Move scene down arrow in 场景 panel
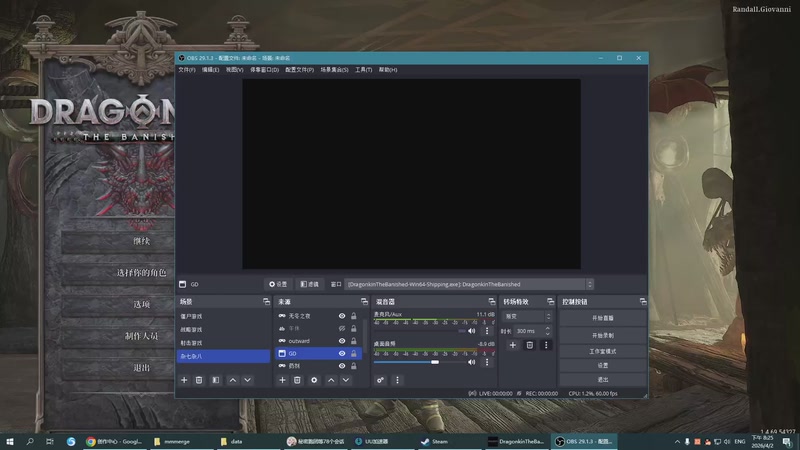Viewport: 800px width, 450px height. pos(247,380)
